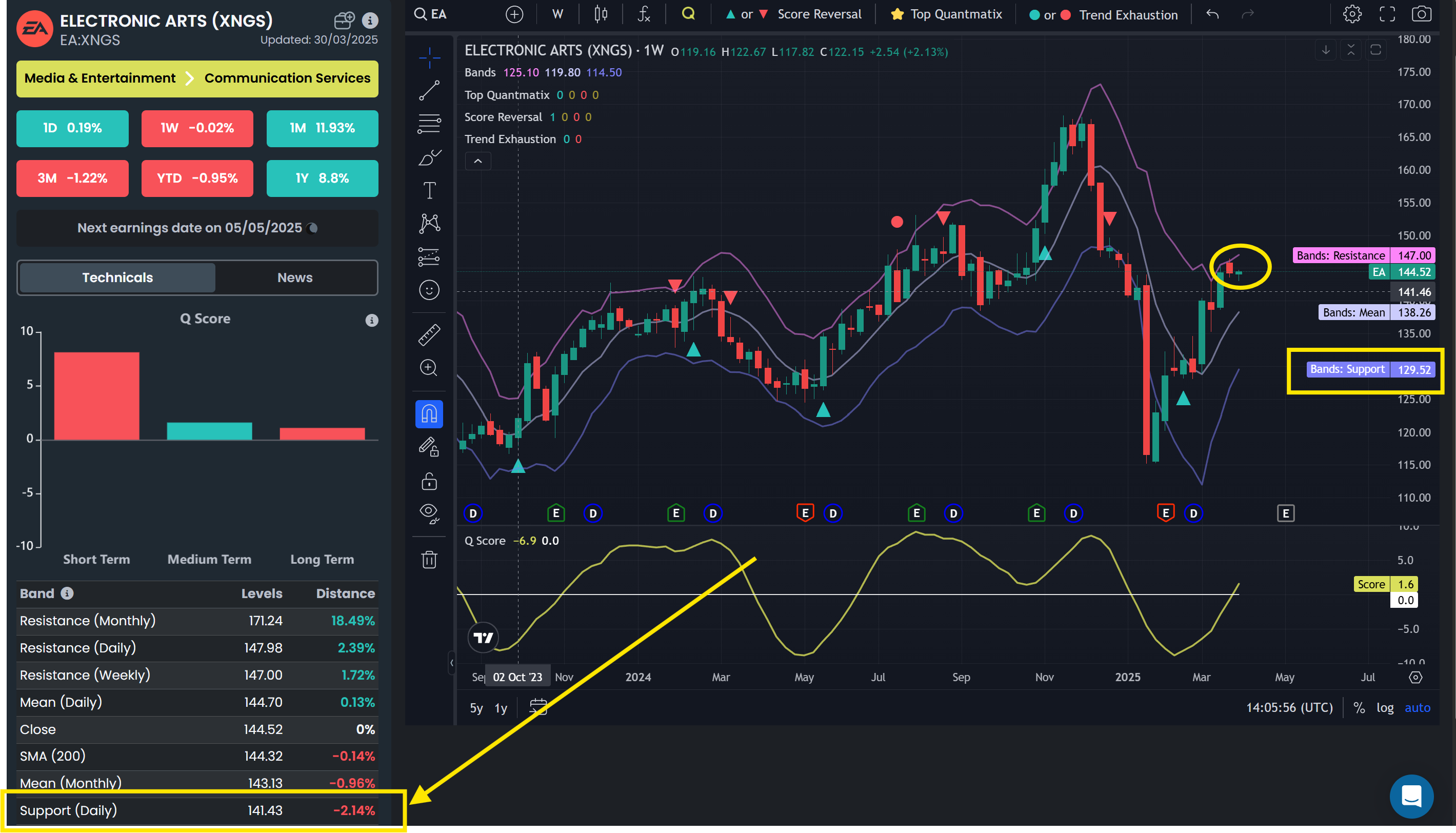
Task: Click the trash remove drawings icon
Action: pos(429,559)
